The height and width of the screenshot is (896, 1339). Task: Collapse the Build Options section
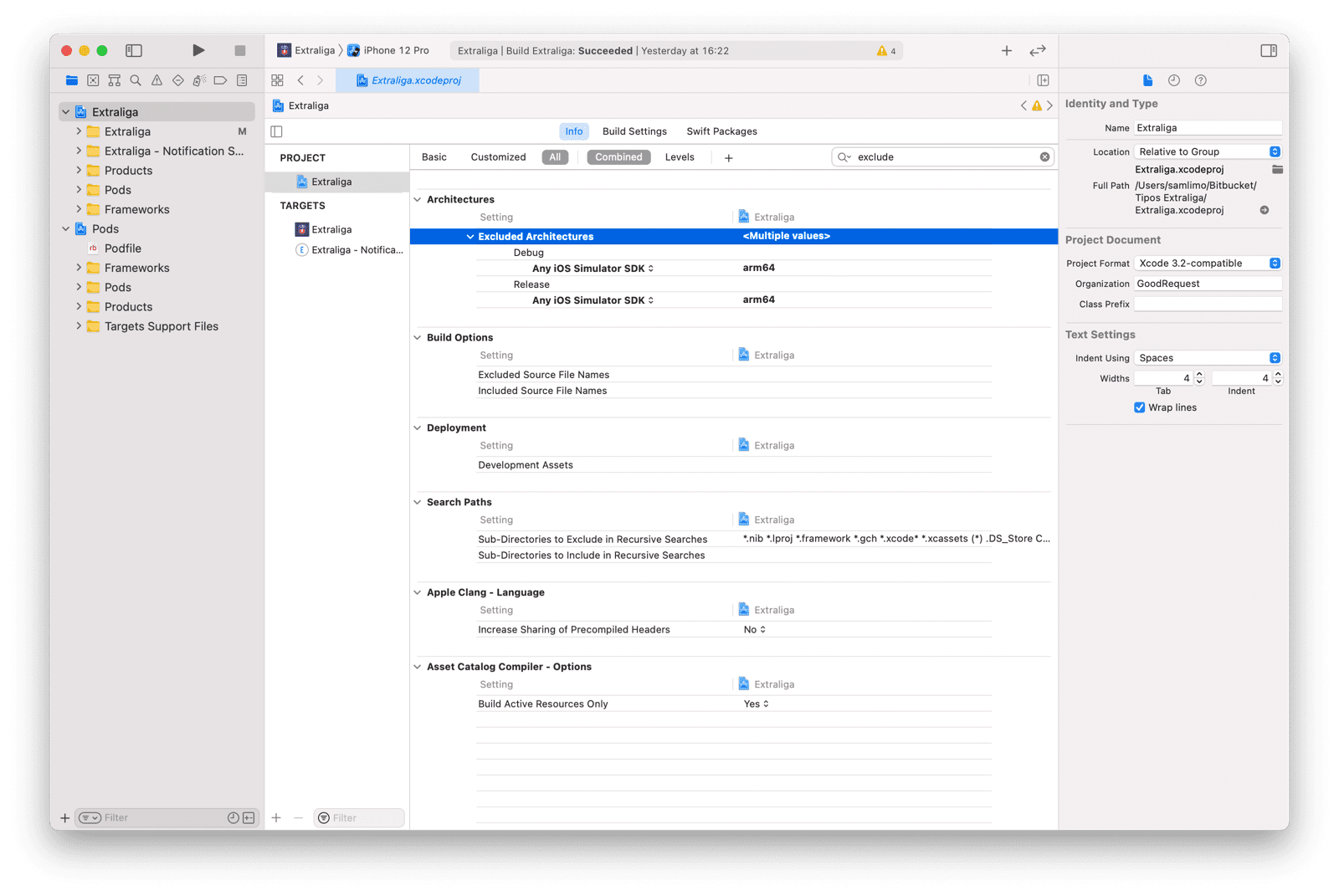418,337
